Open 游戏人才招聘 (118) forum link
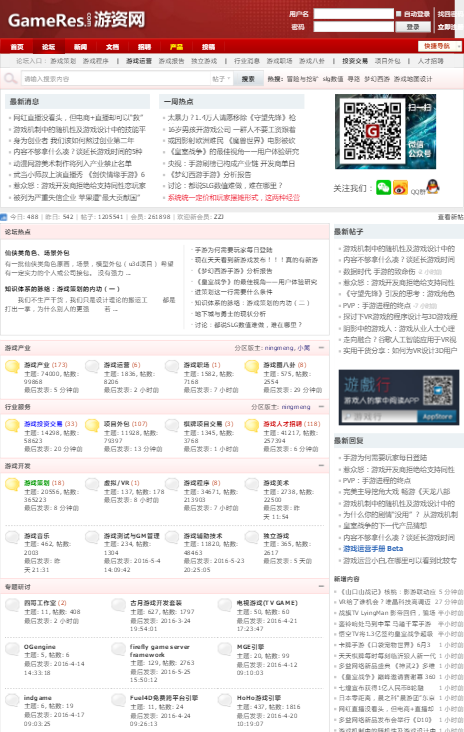This screenshot has width=464, height=732. point(292,424)
